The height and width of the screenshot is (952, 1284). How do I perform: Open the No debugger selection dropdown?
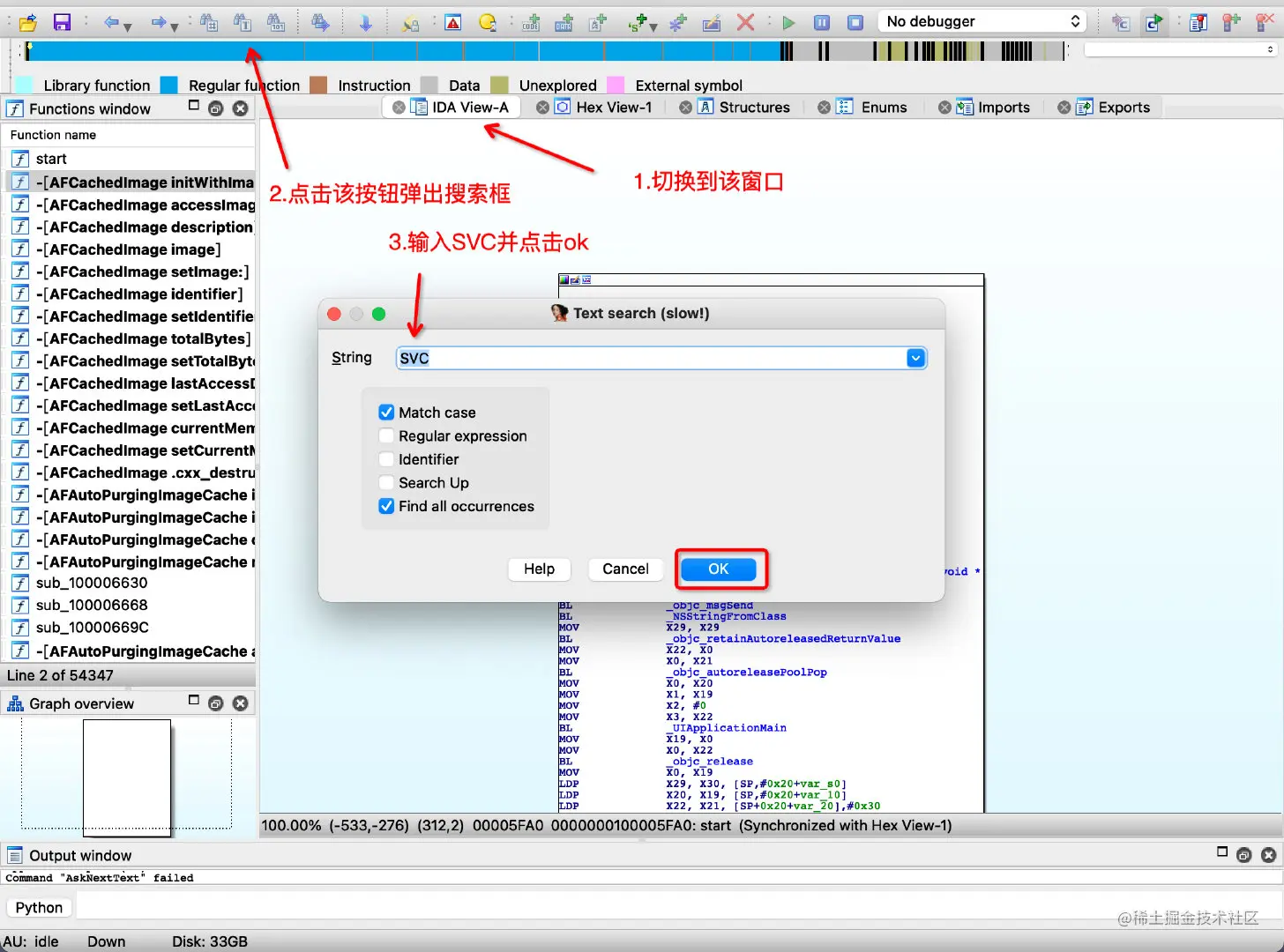(982, 21)
